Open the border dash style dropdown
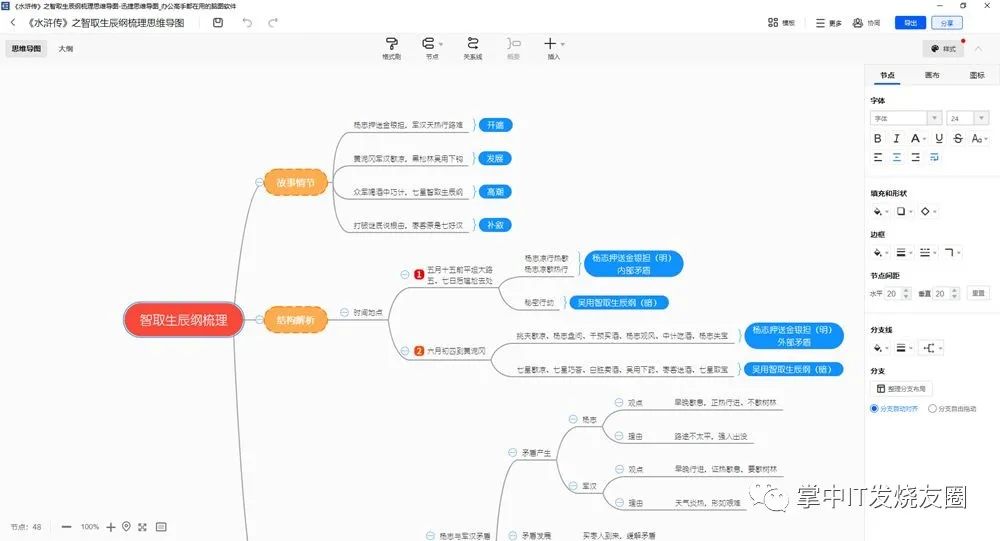 coord(927,253)
